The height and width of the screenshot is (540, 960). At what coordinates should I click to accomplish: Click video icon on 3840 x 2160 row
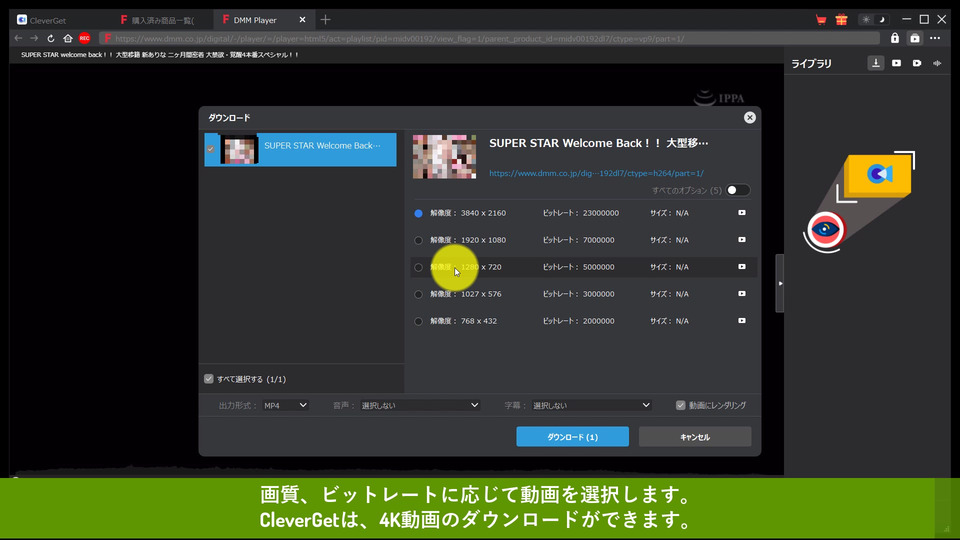pos(741,212)
